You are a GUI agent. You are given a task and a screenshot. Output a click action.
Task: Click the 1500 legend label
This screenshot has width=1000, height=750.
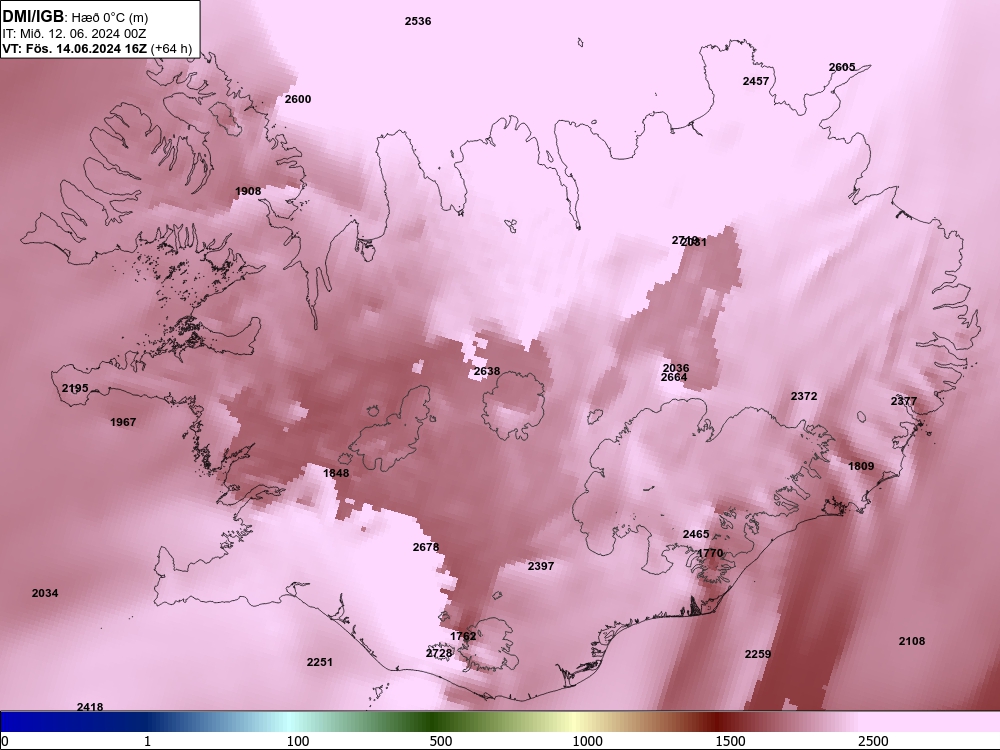730,741
